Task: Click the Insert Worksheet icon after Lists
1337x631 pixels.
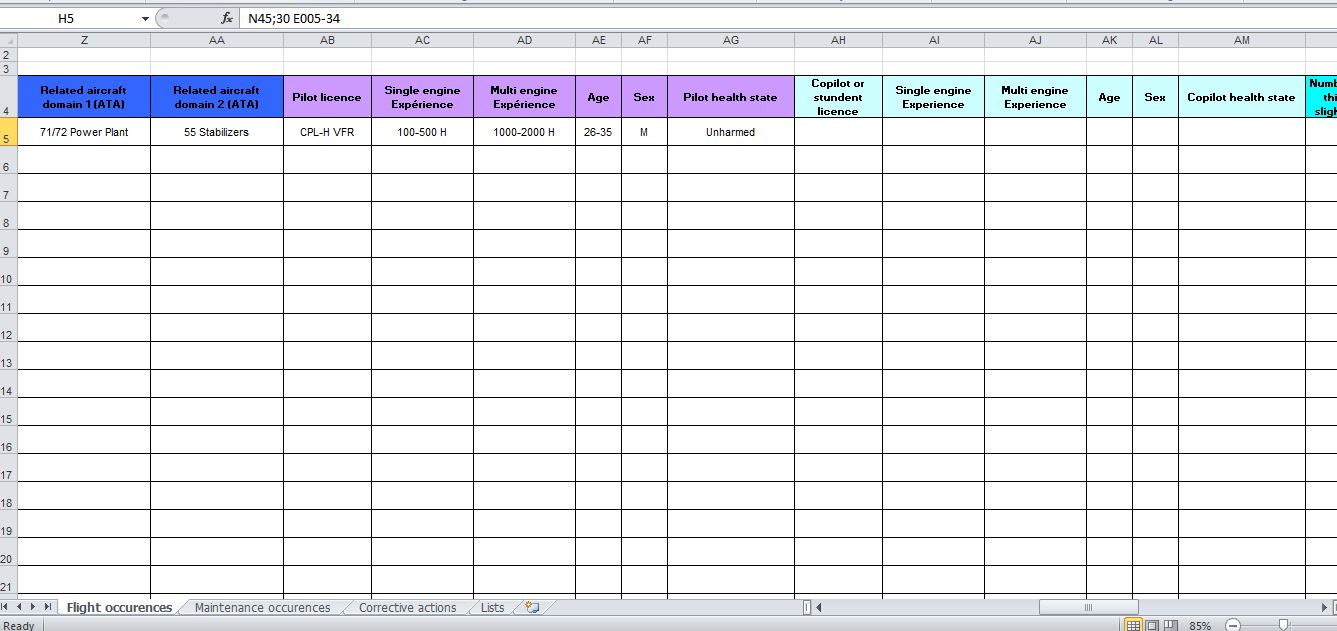Action: point(532,607)
